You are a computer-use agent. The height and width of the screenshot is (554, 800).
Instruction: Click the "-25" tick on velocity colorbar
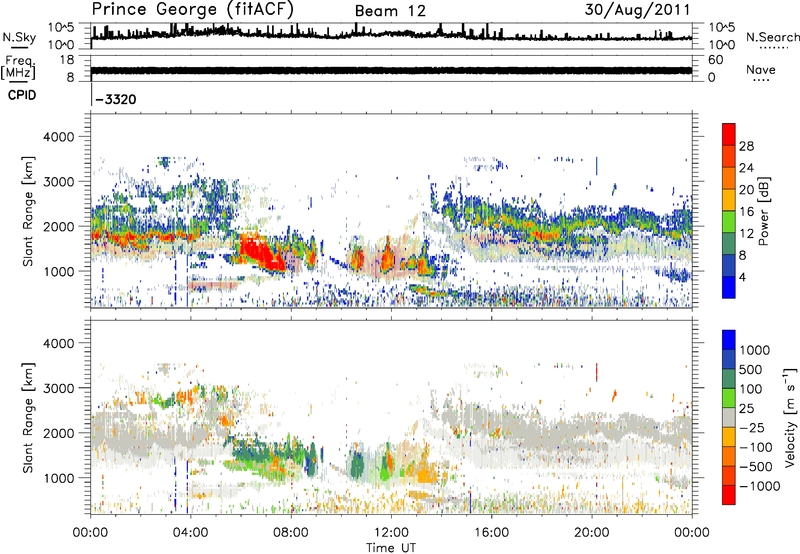[x=751, y=428]
